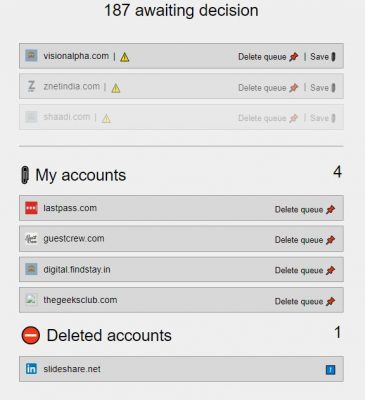Image resolution: width=365 pixels, height=400 pixels.
Task: Click the warning icon beside shaadi.com
Action: pyautogui.click(x=106, y=119)
